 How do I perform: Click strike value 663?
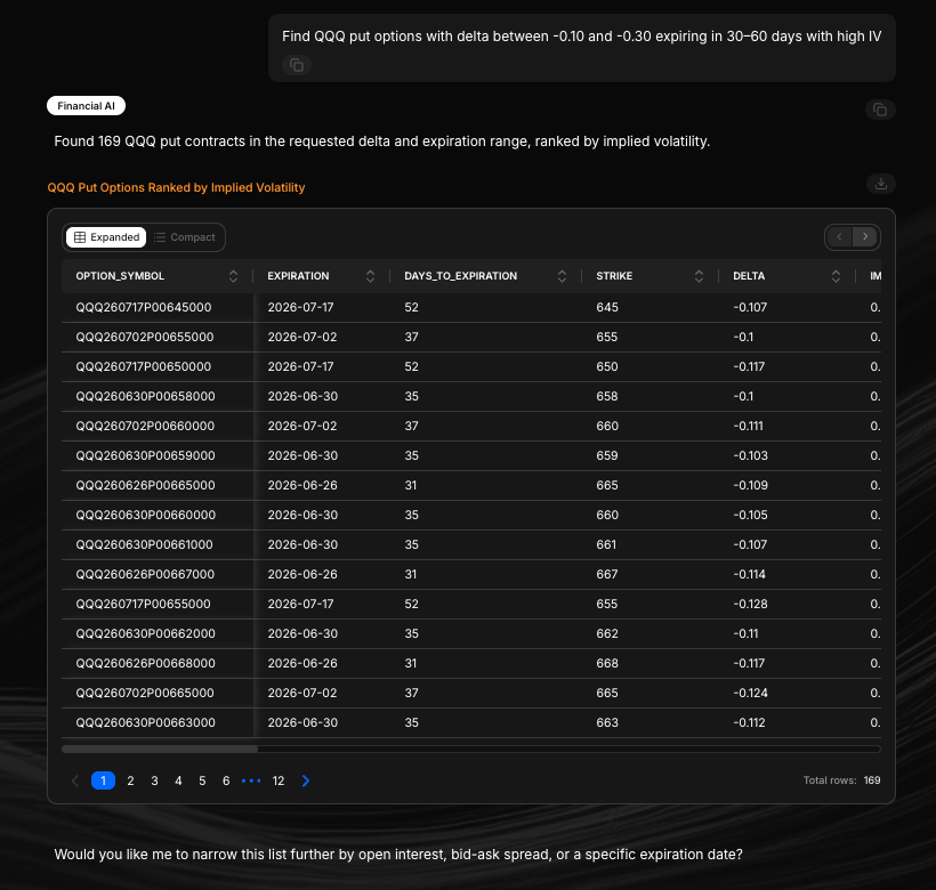click(x=607, y=722)
